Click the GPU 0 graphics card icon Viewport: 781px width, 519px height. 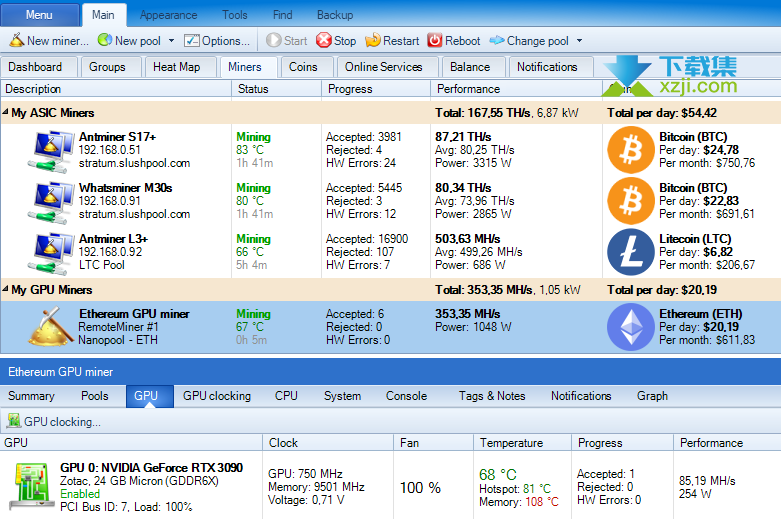[32, 486]
